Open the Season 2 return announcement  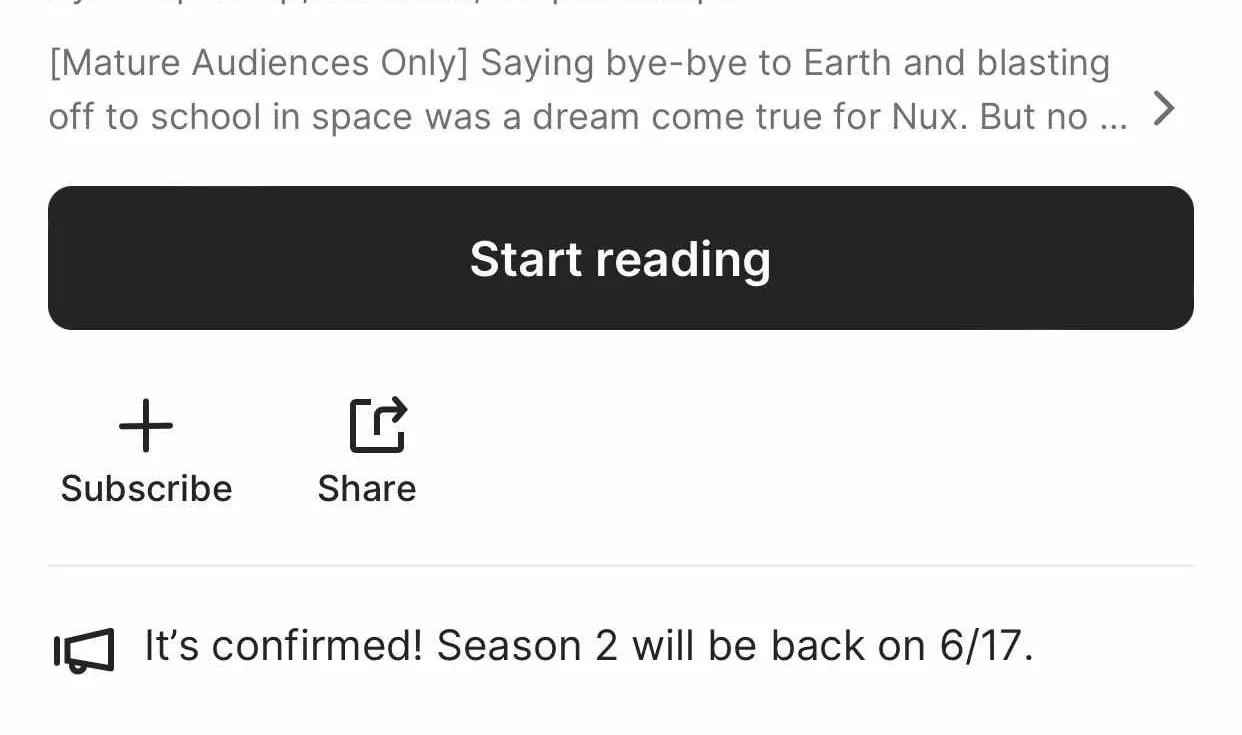[x=589, y=646]
